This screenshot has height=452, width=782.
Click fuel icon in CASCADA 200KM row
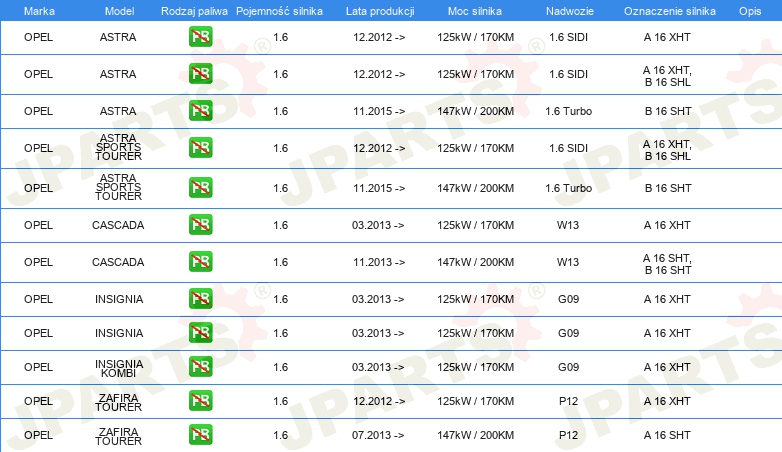[x=200, y=261]
